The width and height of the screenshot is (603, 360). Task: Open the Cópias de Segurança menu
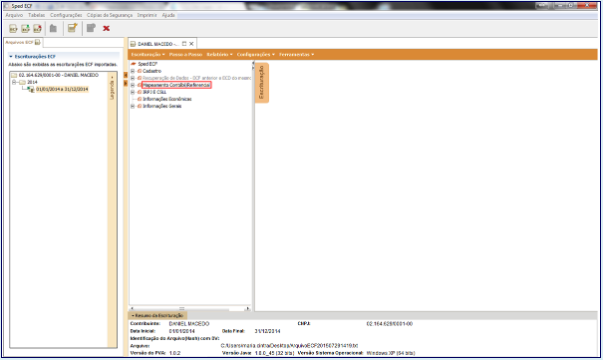110,15
